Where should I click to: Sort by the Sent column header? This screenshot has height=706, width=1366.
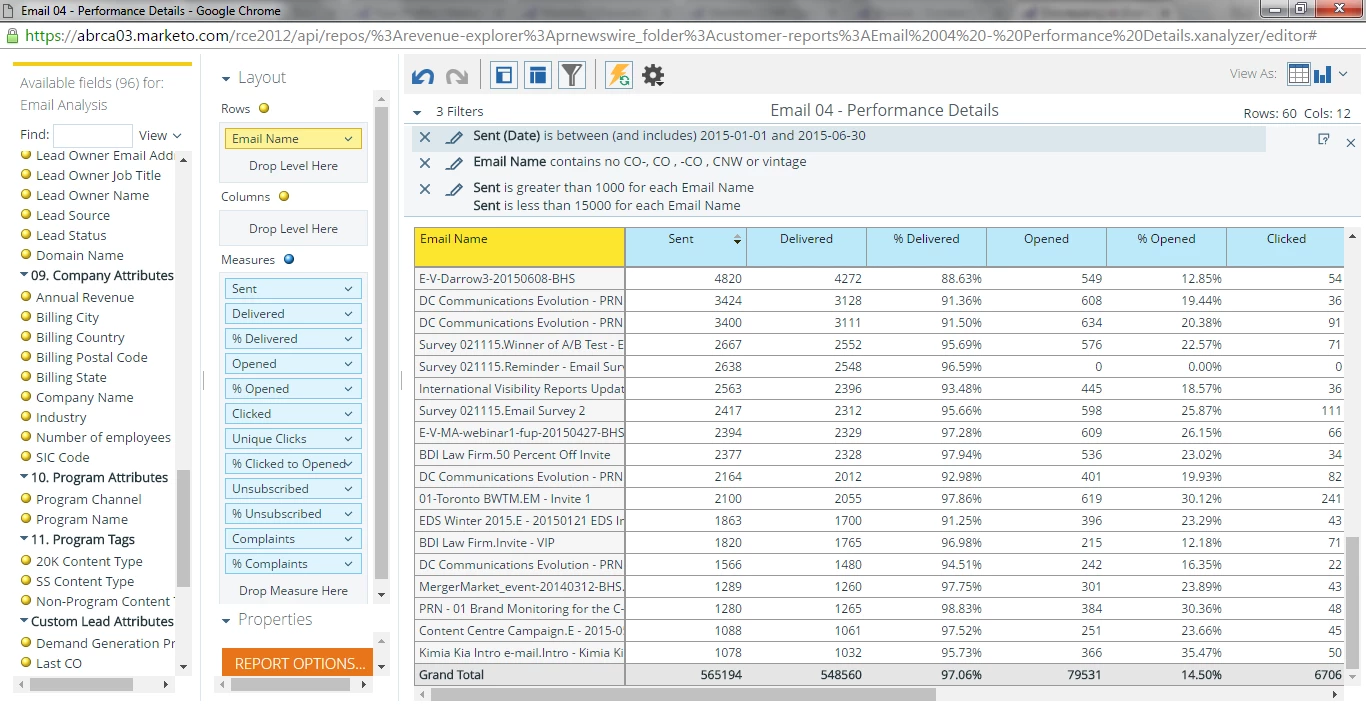point(685,246)
